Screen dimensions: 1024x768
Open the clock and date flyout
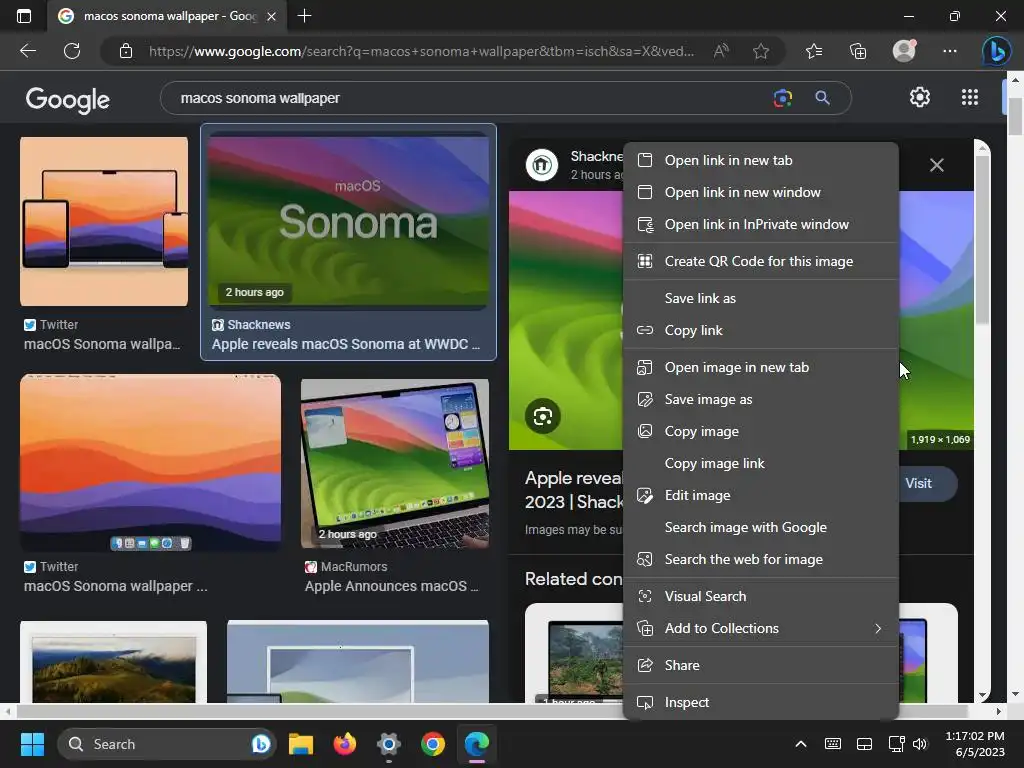point(975,744)
